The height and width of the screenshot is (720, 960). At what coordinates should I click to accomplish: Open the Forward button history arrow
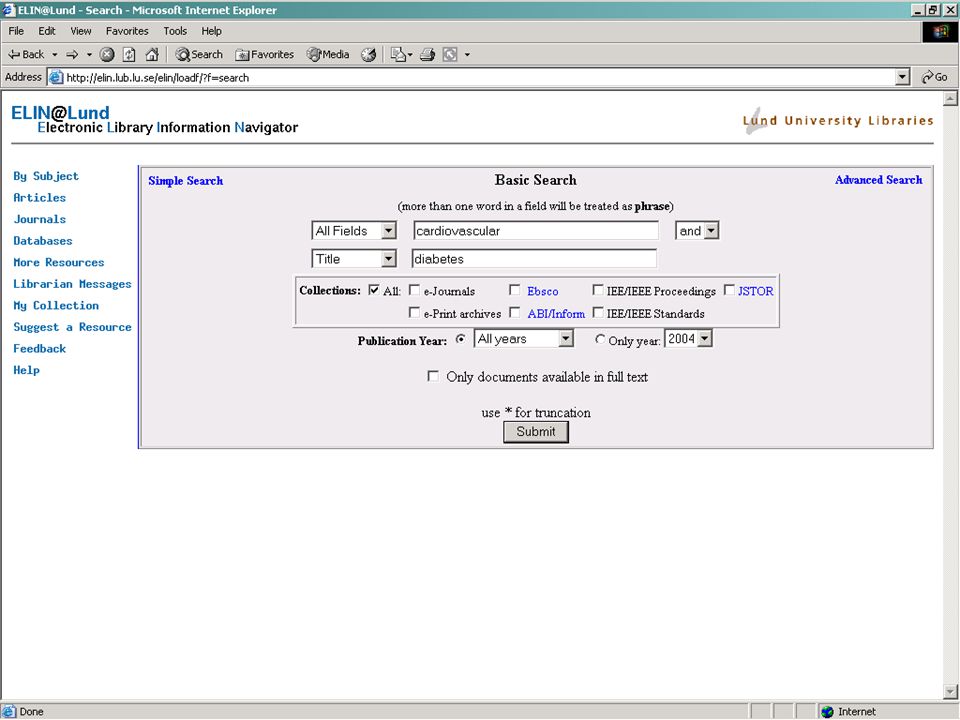[89, 54]
